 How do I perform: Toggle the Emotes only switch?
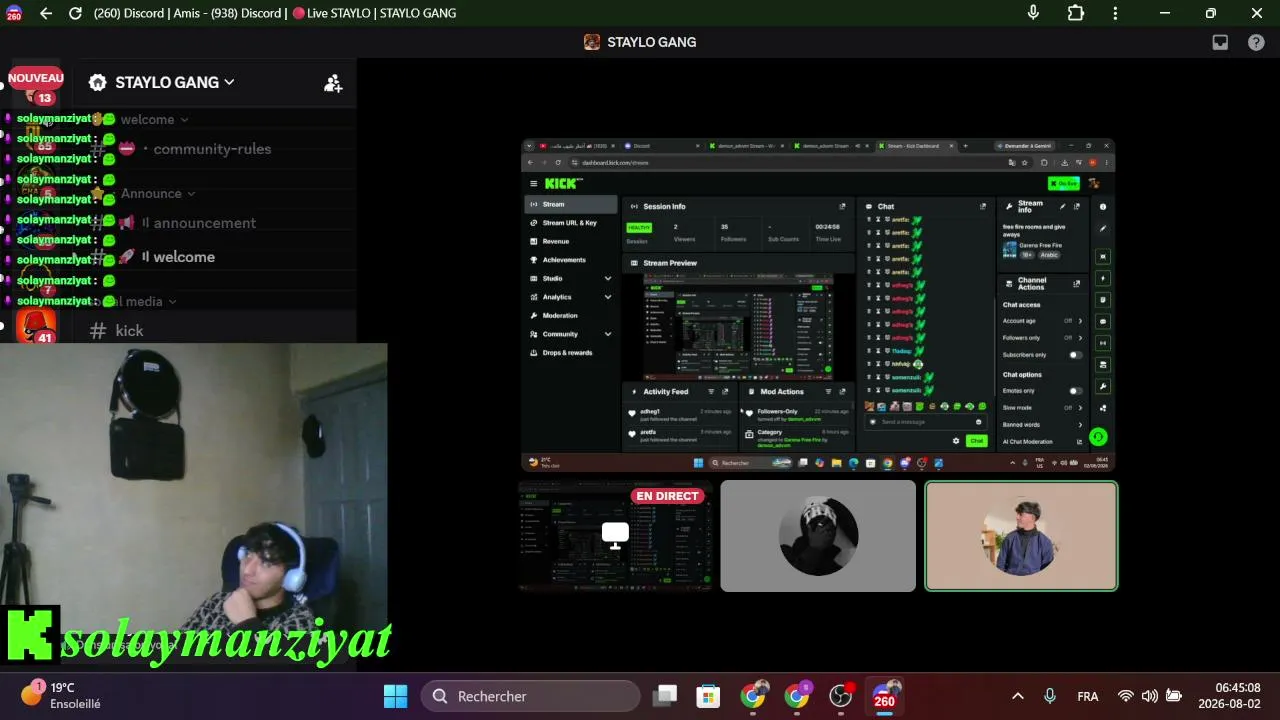pos(1075,391)
